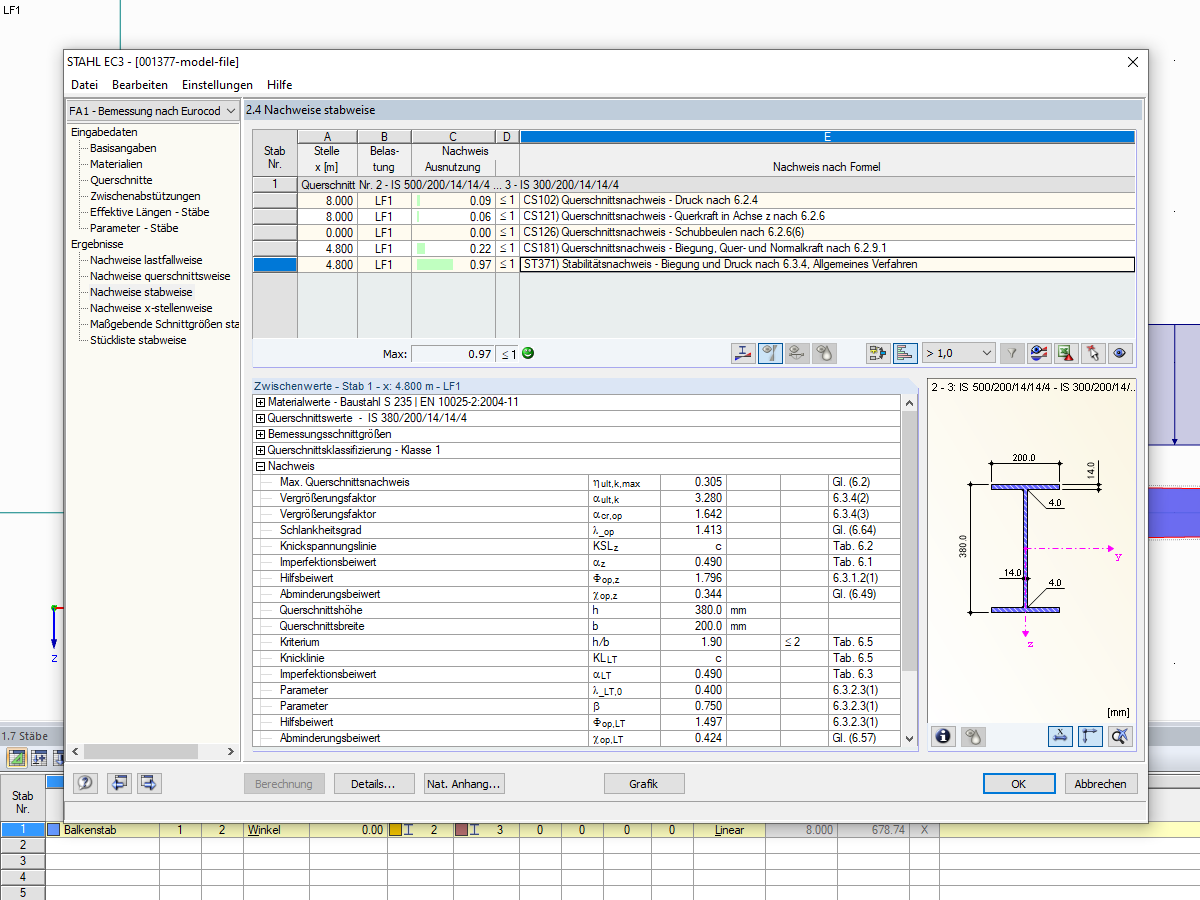
Task: Open the FA1 design case dropdown
Action: (231, 111)
